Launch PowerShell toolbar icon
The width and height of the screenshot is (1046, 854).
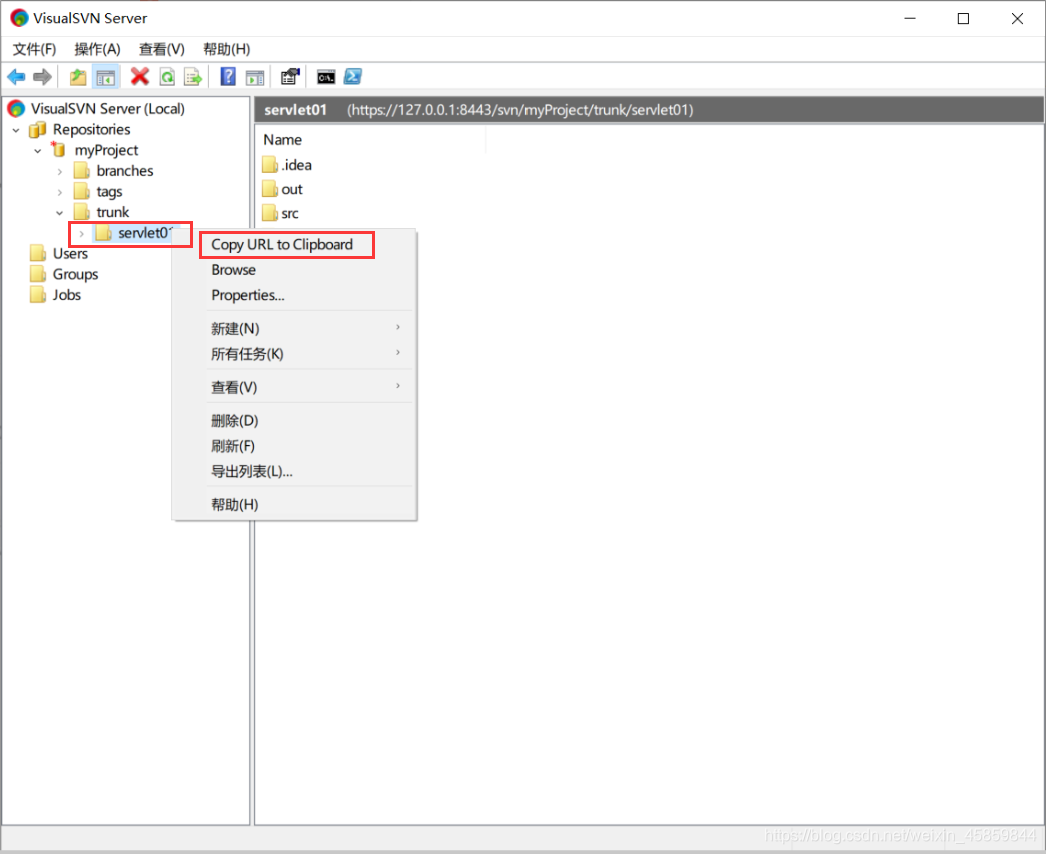(353, 77)
